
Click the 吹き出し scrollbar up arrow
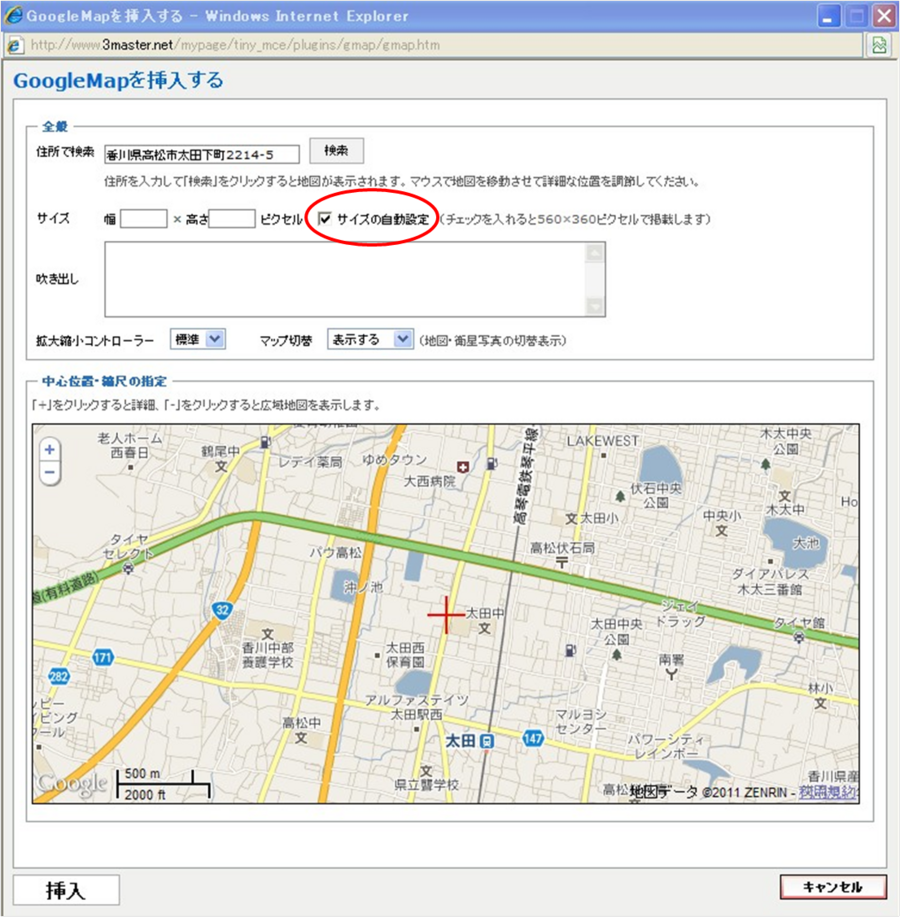tap(595, 253)
